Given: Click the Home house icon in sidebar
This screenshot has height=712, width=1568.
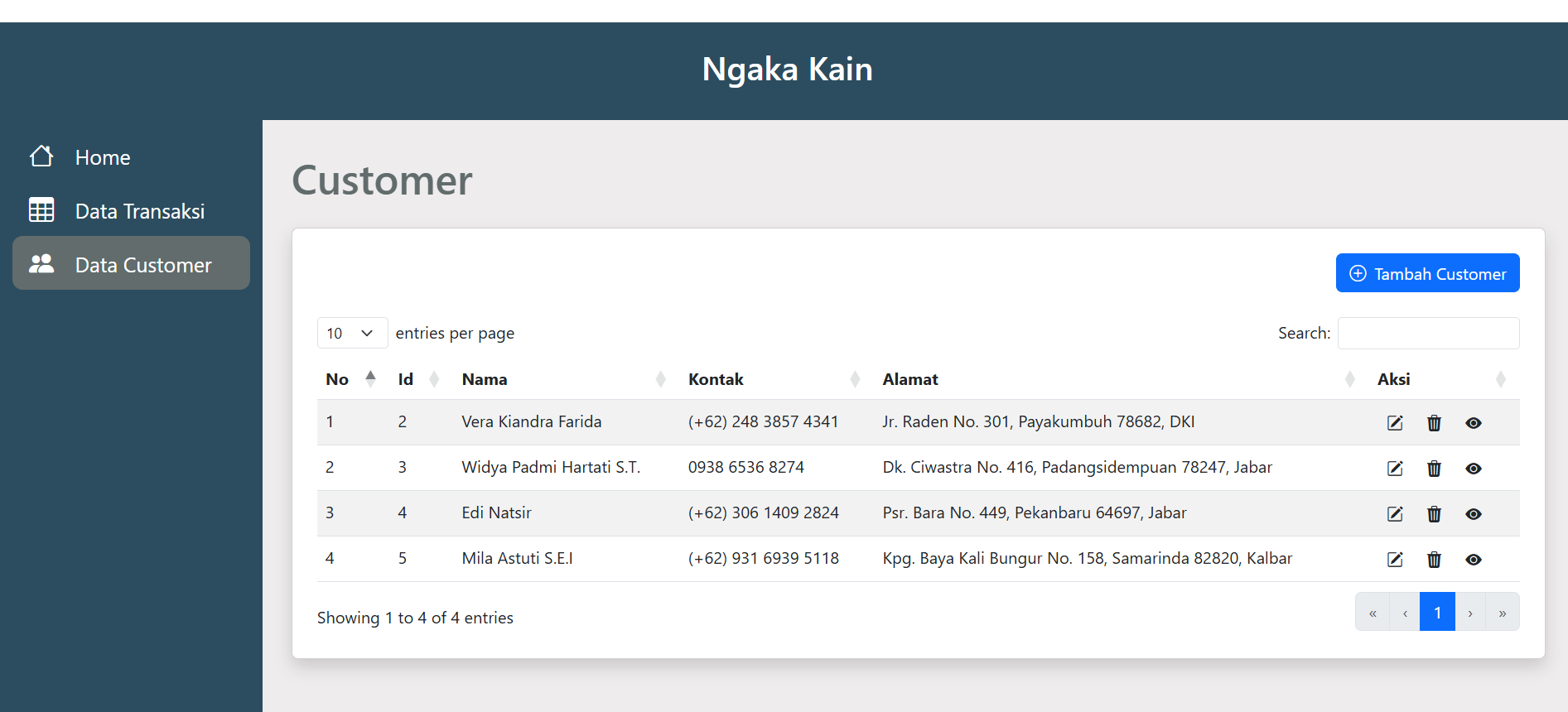Looking at the screenshot, I should click(x=41, y=156).
